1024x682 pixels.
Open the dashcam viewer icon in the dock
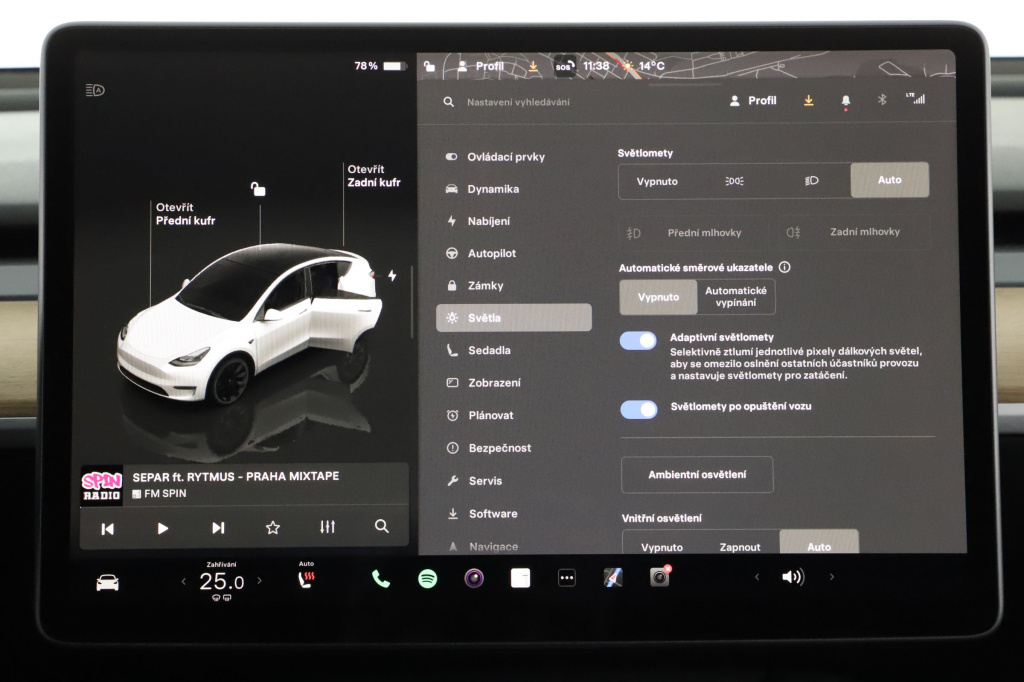pyautogui.click(x=658, y=577)
